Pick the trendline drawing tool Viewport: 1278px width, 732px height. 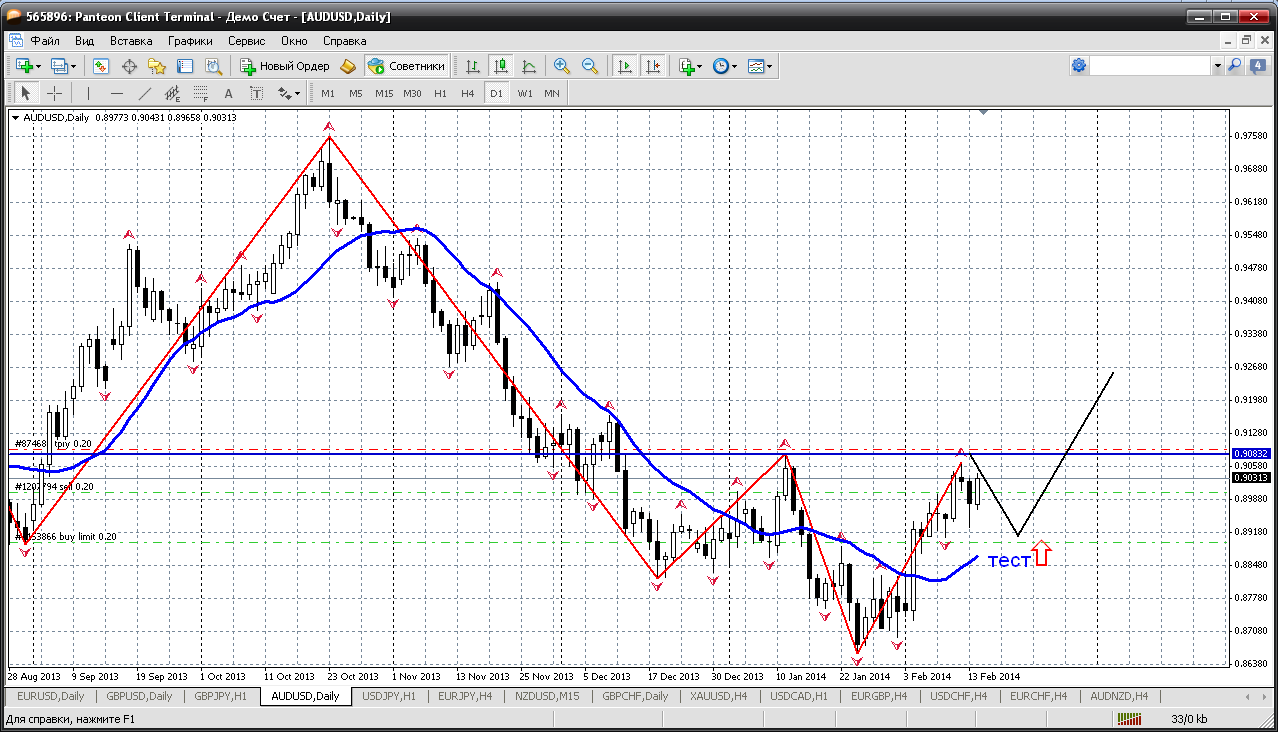(145, 93)
